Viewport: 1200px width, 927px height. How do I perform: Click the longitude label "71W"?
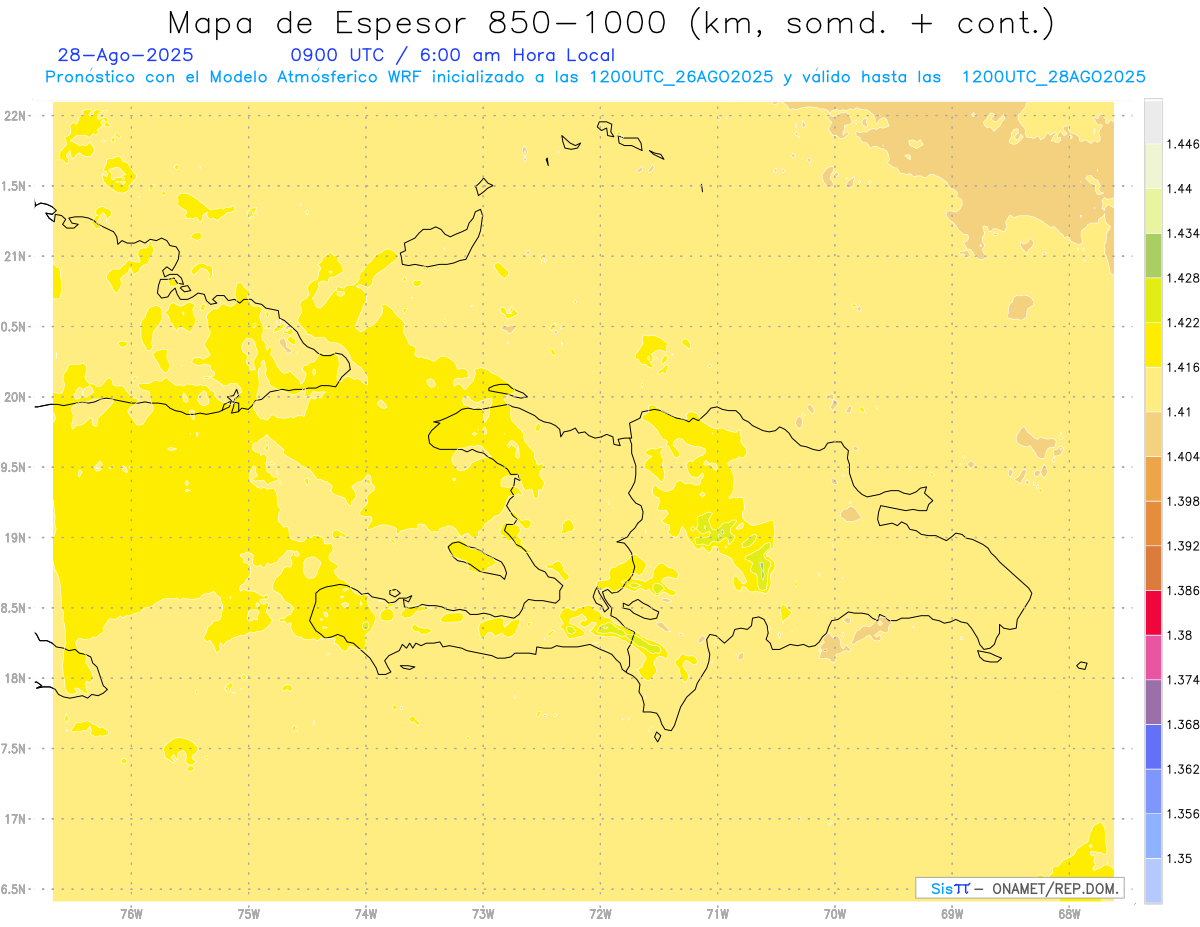(x=717, y=914)
